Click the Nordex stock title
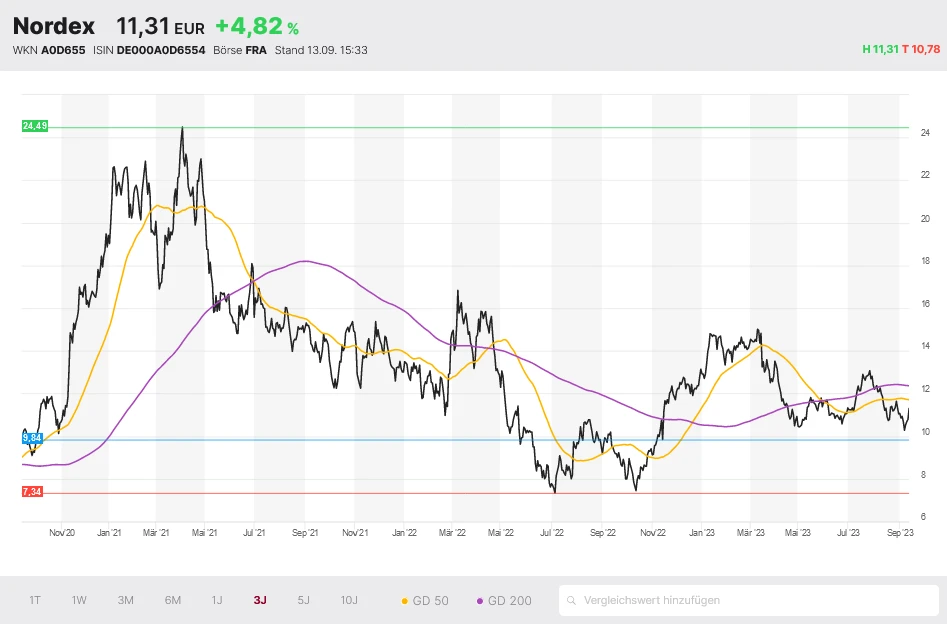The height and width of the screenshot is (628, 947). [54, 26]
